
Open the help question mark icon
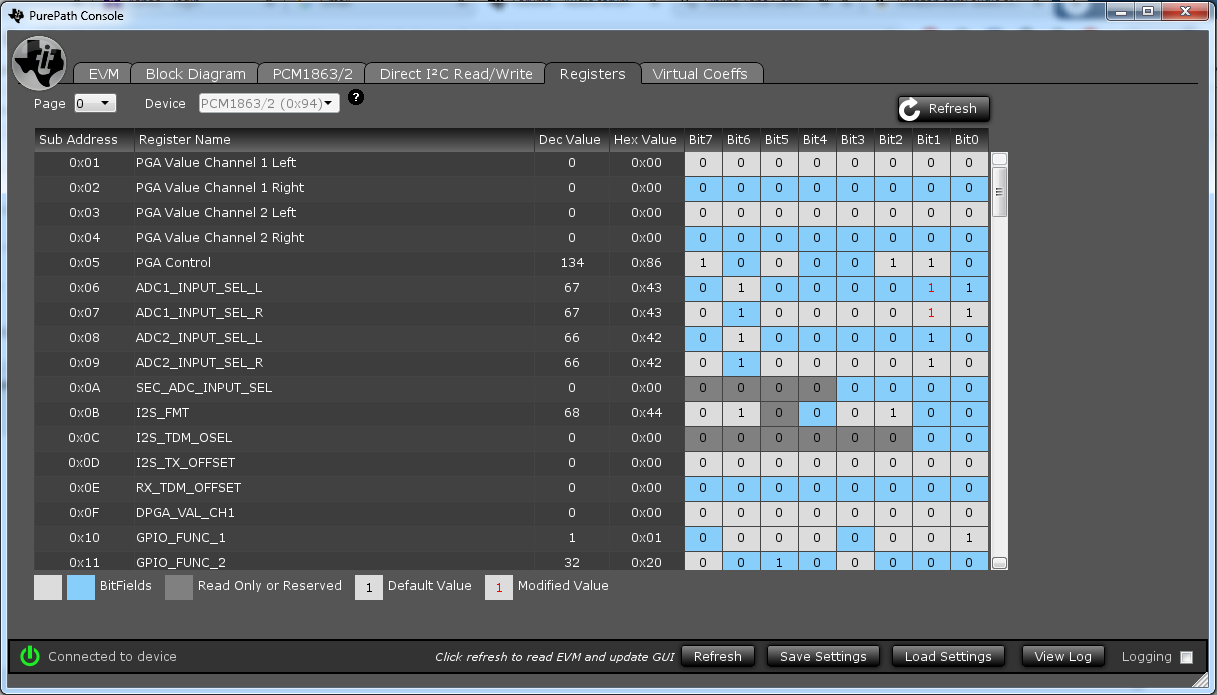point(356,97)
